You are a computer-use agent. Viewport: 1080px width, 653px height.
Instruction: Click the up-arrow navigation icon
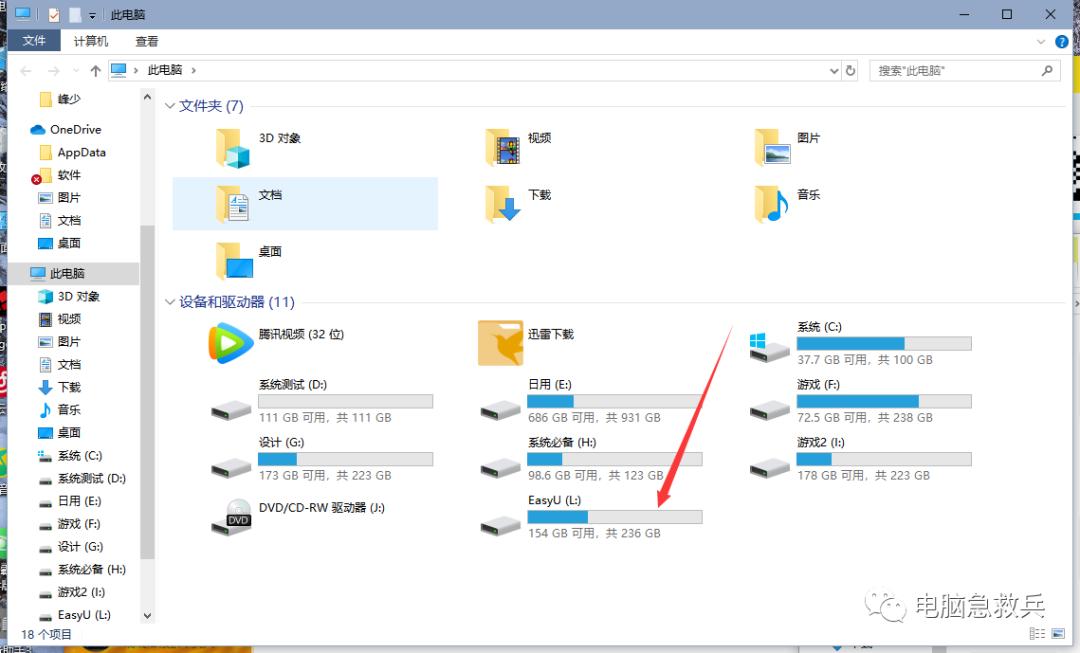tap(95, 70)
